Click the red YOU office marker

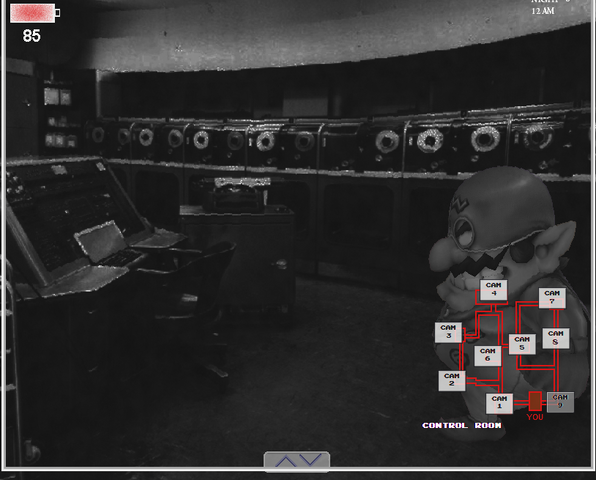click(535, 401)
